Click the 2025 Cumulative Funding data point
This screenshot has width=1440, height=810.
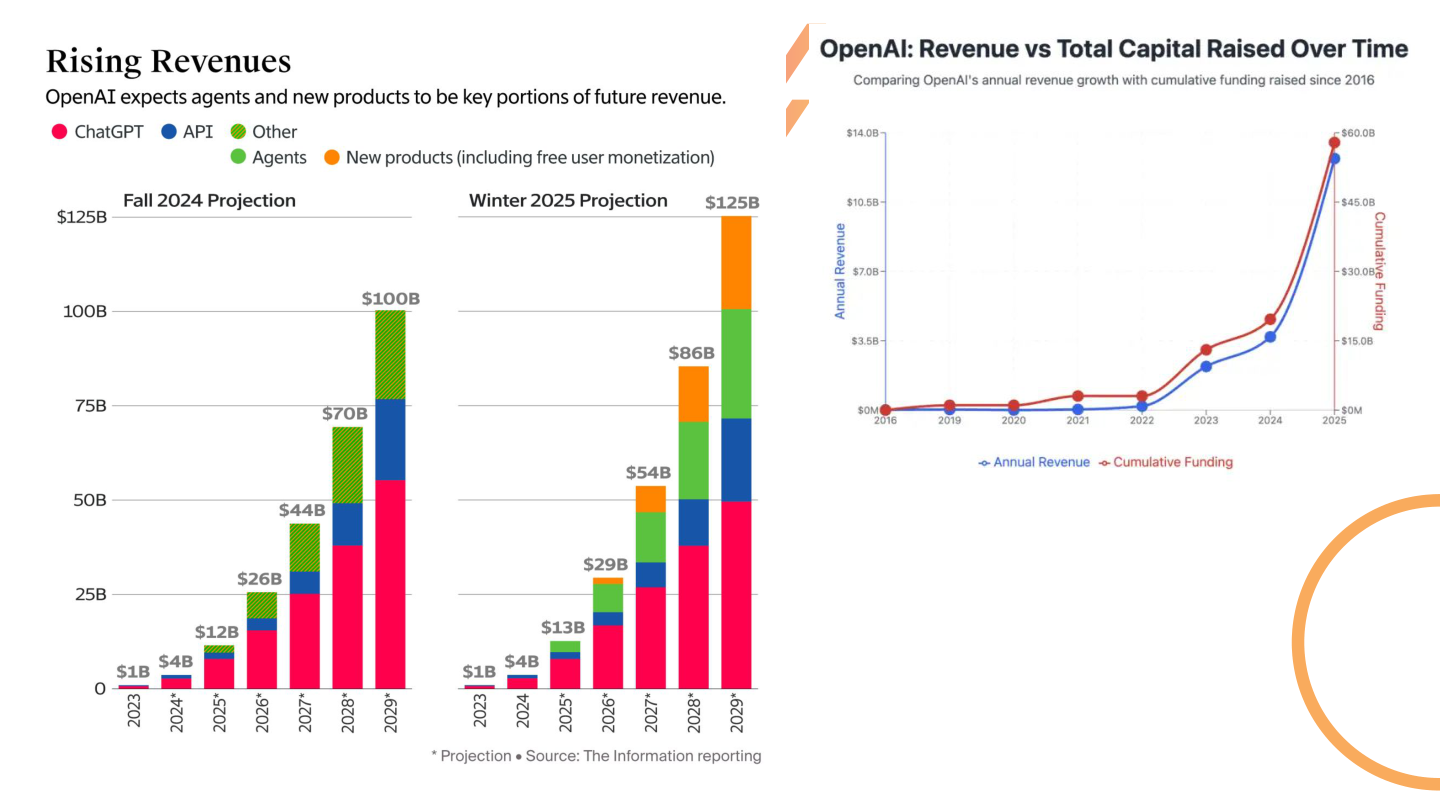pos(1334,142)
